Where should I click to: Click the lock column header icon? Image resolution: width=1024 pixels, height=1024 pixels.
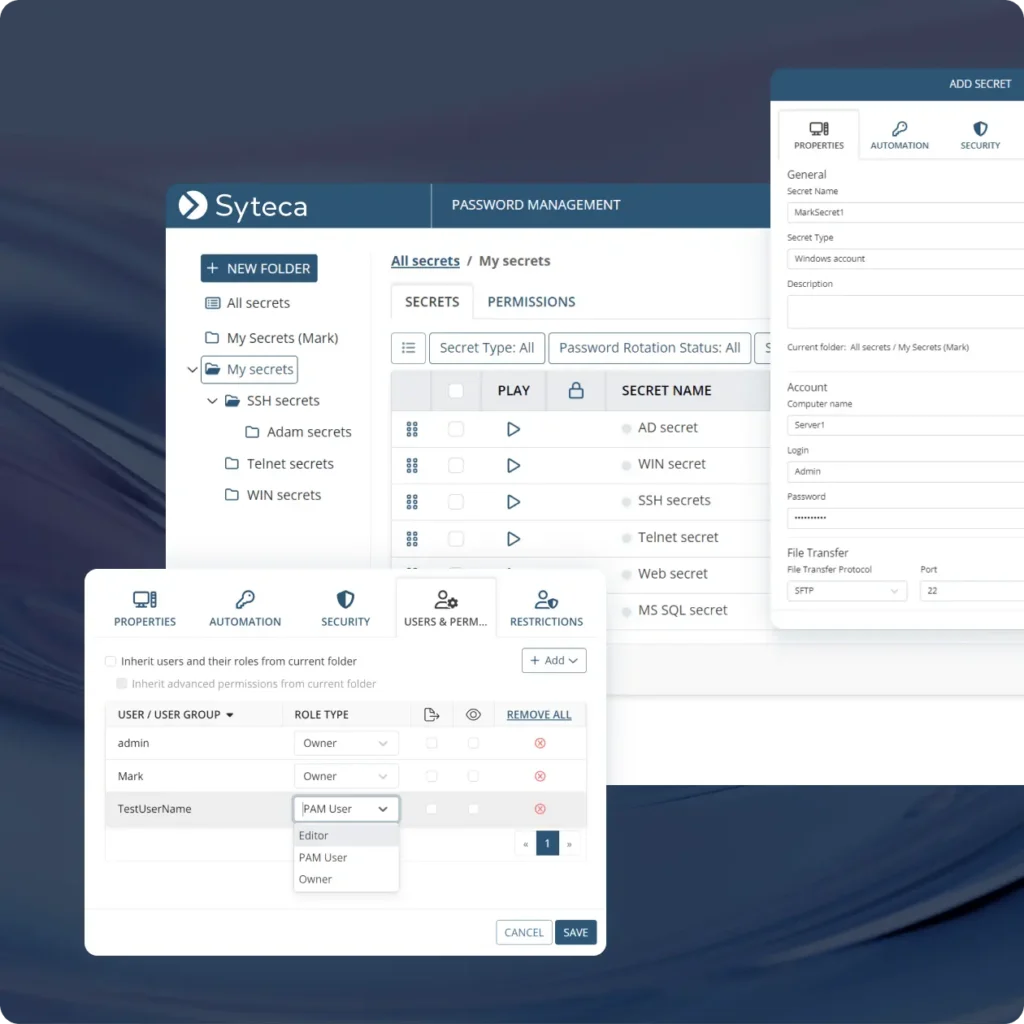[x=575, y=391]
